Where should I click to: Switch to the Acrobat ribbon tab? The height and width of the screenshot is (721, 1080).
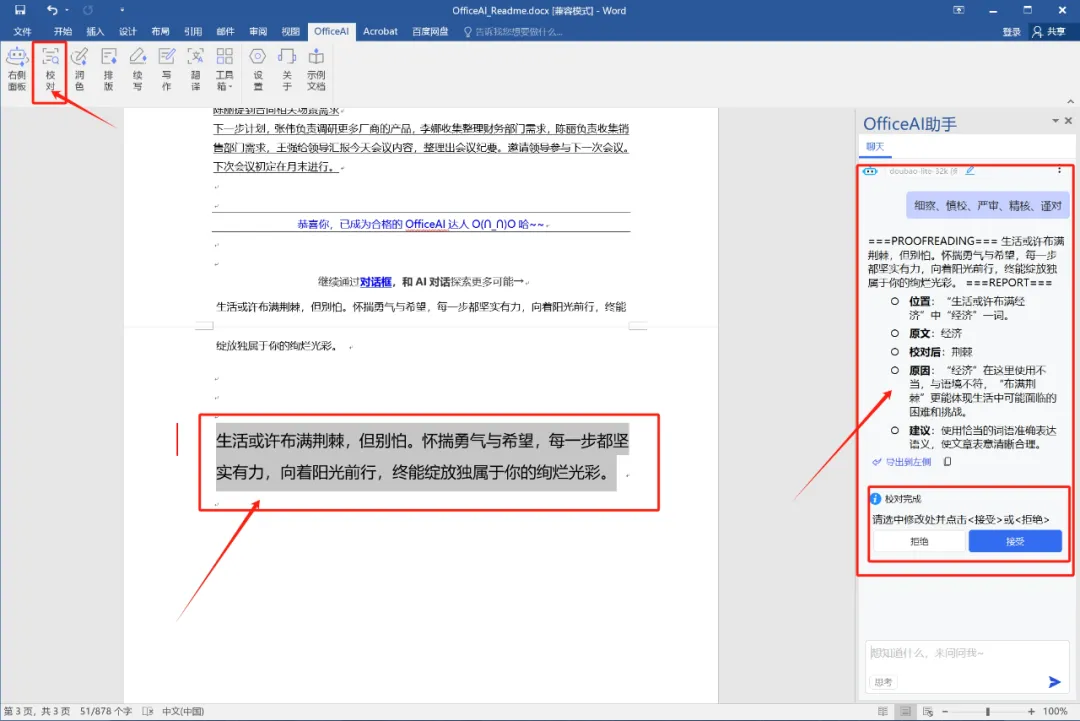[x=380, y=32]
